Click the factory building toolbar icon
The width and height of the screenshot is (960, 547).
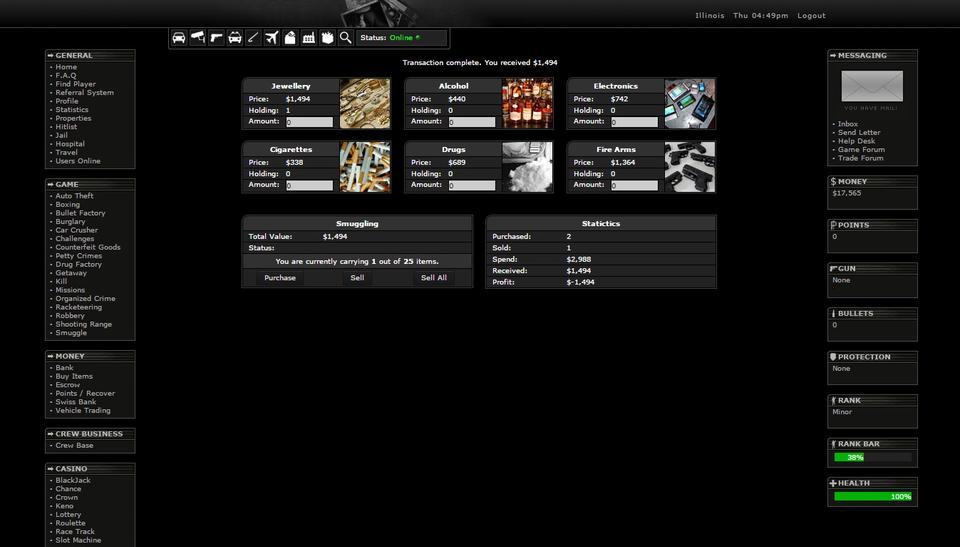(x=309, y=38)
